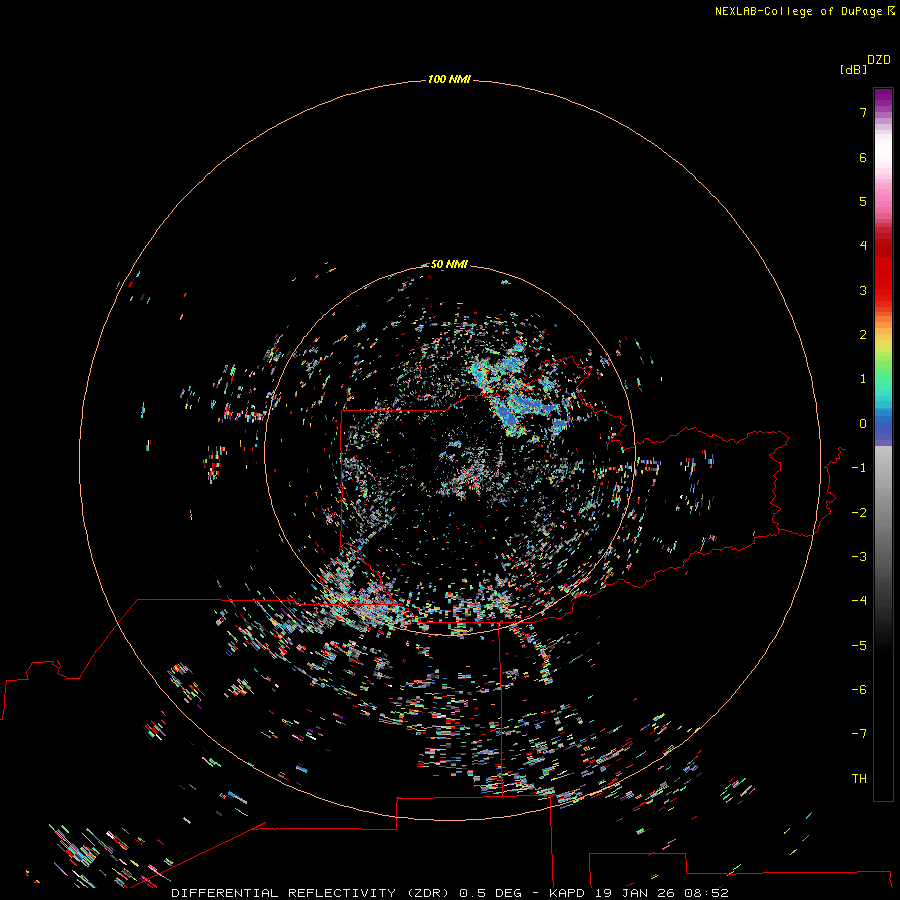Click the 0.5 DEG elevation text
The image size is (900, 900).
coord(491,893)
